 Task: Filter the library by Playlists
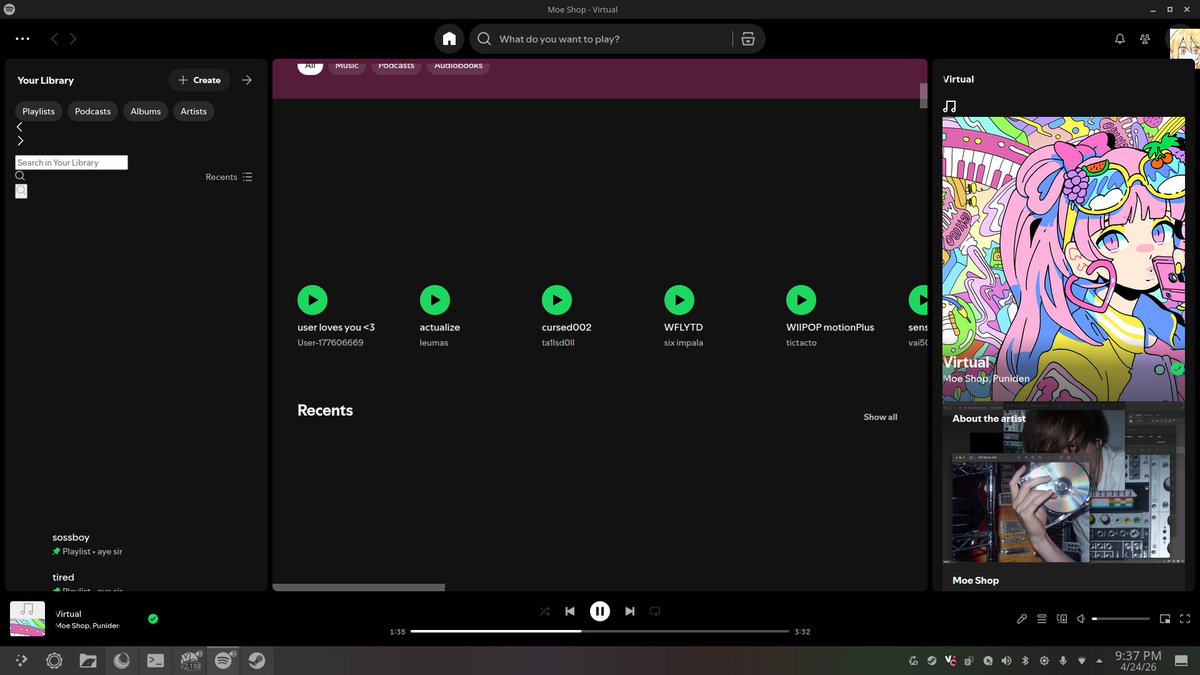tap(39, 111)
